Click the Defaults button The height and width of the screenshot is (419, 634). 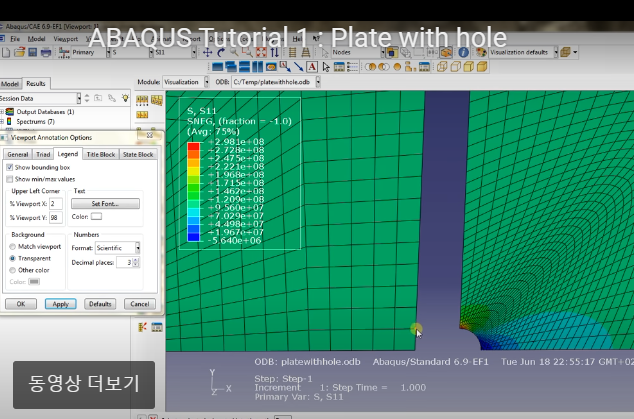[100, 304]
